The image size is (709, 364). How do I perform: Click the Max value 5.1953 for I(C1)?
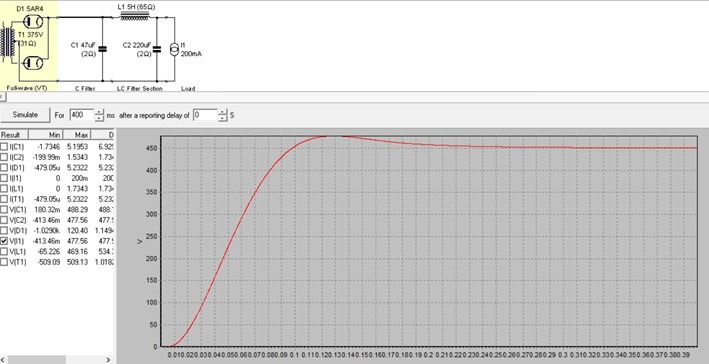tap(78, 147)
